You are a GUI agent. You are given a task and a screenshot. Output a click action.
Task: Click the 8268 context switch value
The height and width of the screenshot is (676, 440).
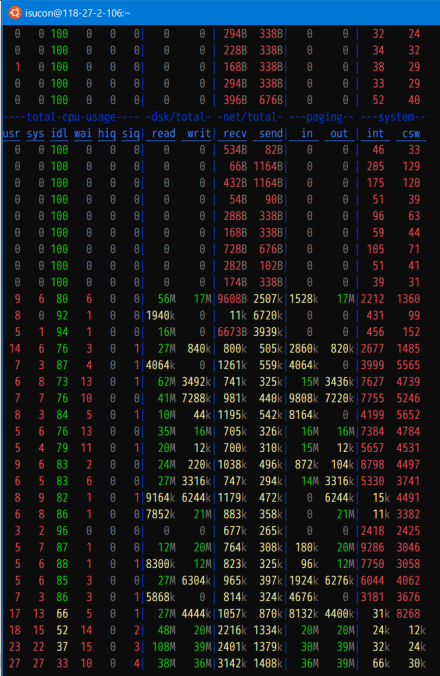coord(408,613)
